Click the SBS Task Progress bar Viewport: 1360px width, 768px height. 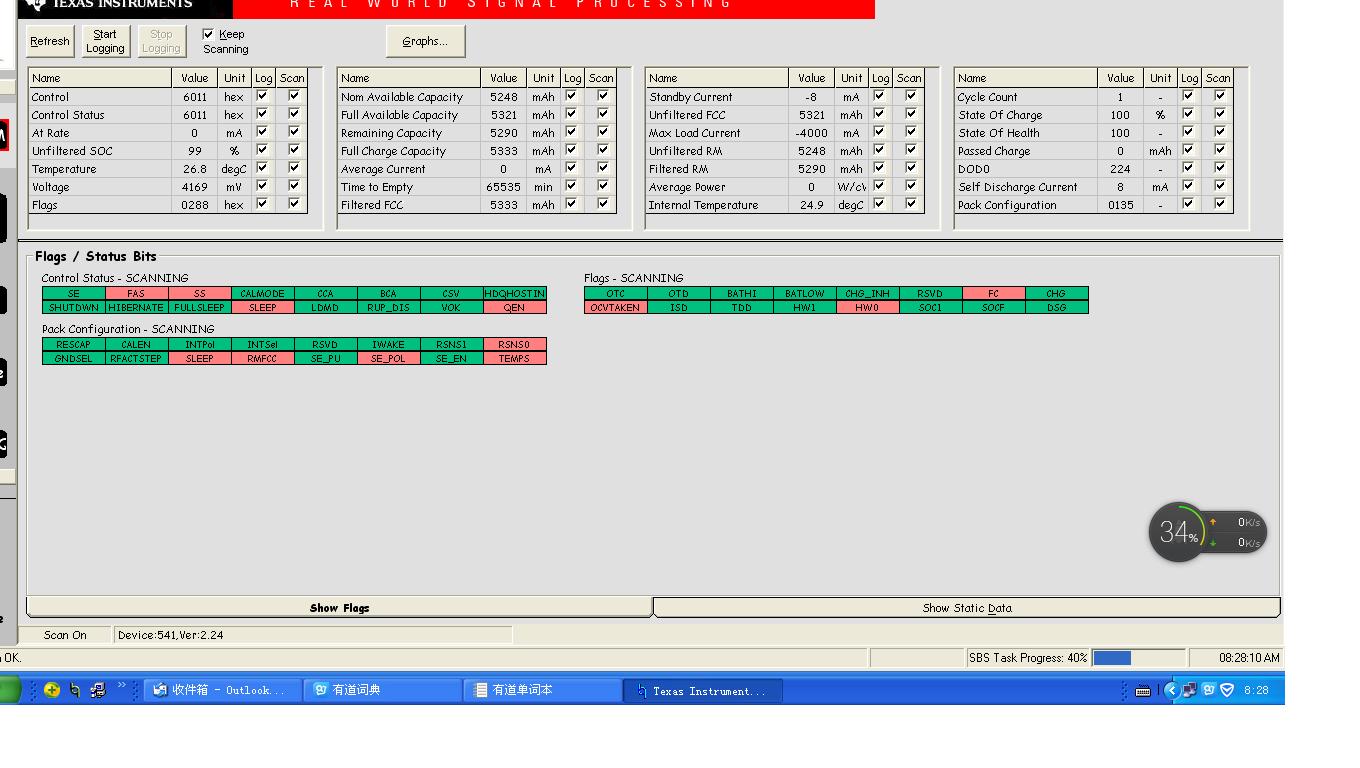click(1138, 657)
